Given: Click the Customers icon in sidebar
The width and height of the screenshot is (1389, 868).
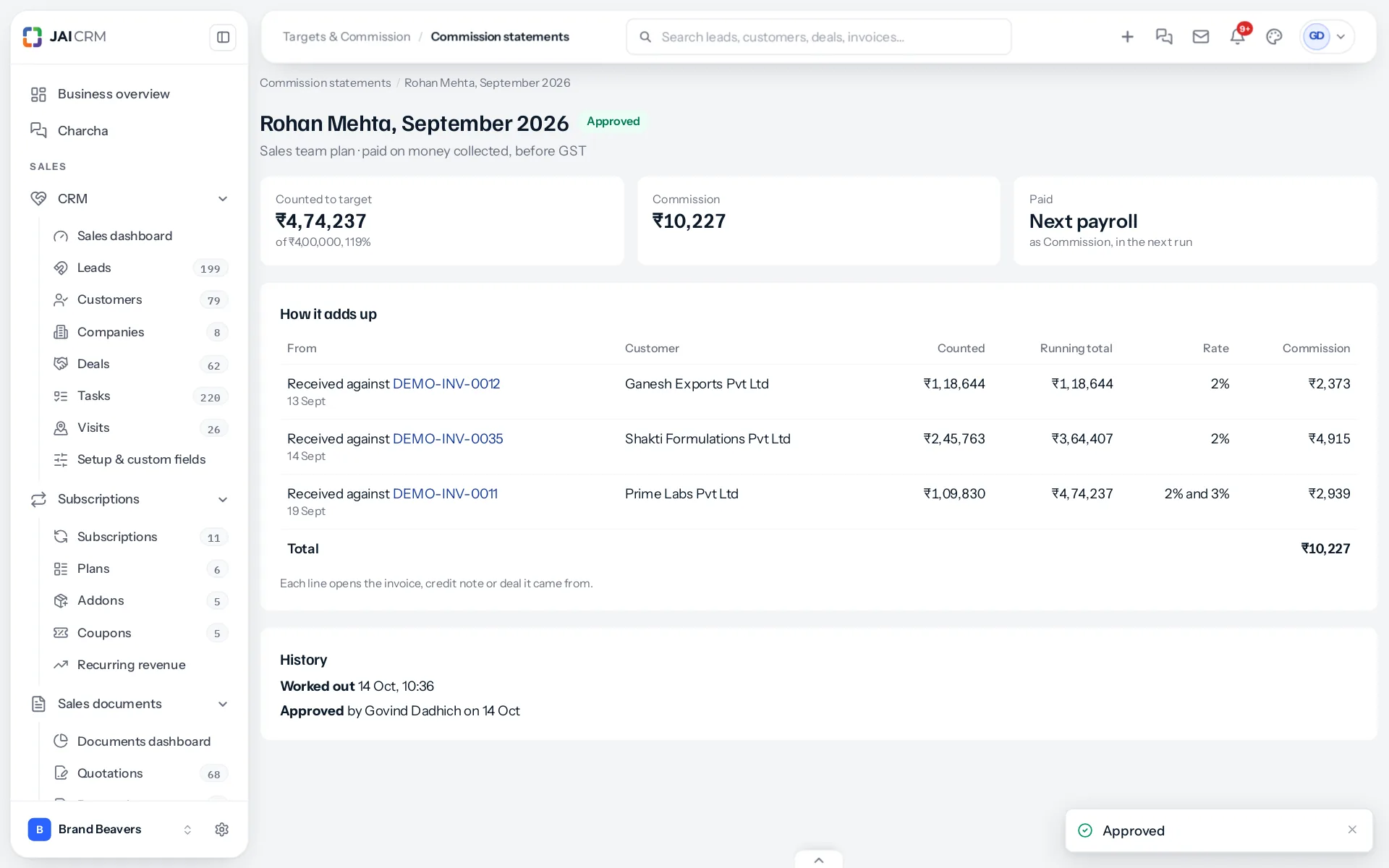Looking at the screenshot, I should tap(61, 300).
